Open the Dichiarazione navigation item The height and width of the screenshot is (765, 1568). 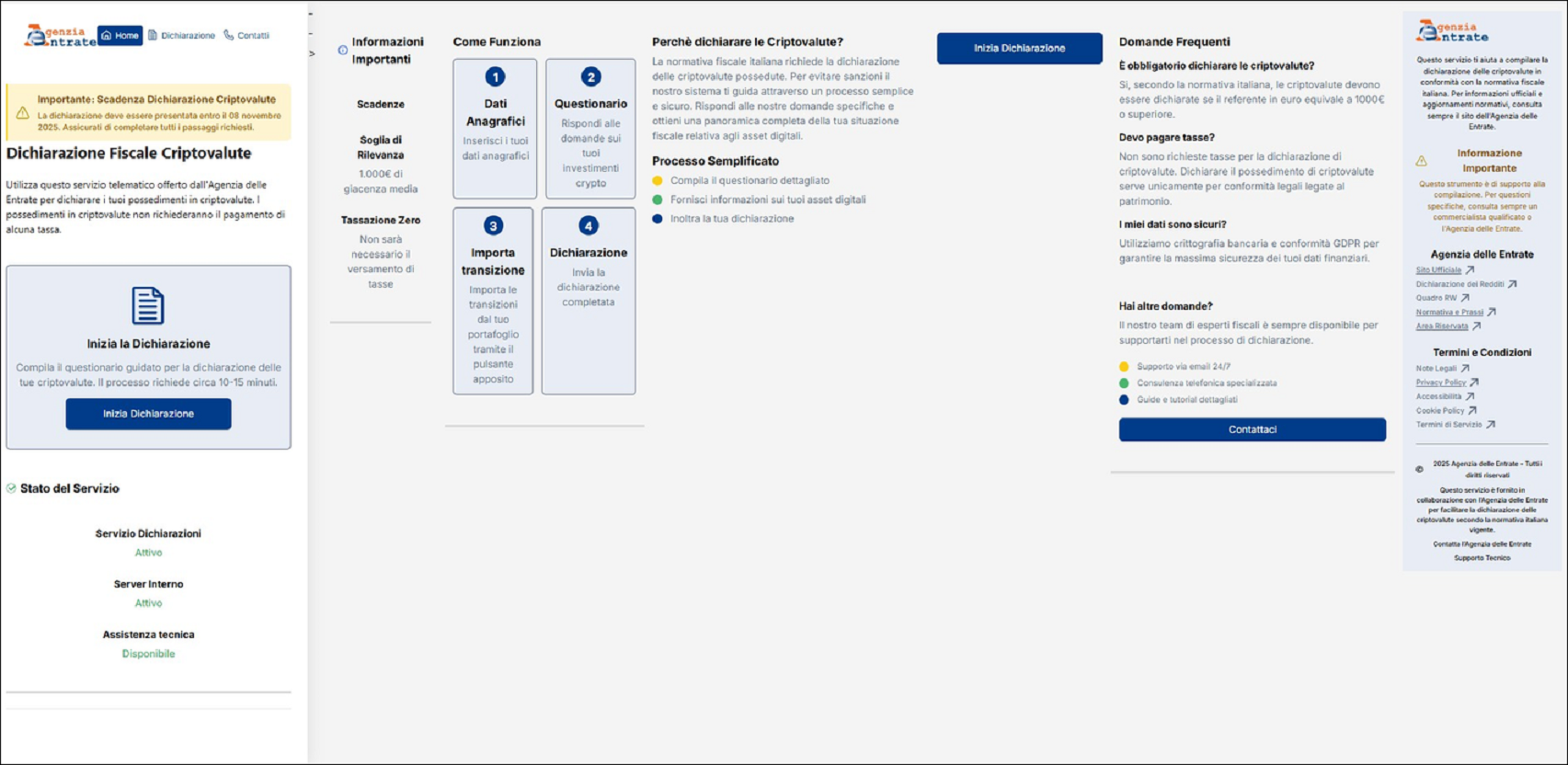click(181, 36)
